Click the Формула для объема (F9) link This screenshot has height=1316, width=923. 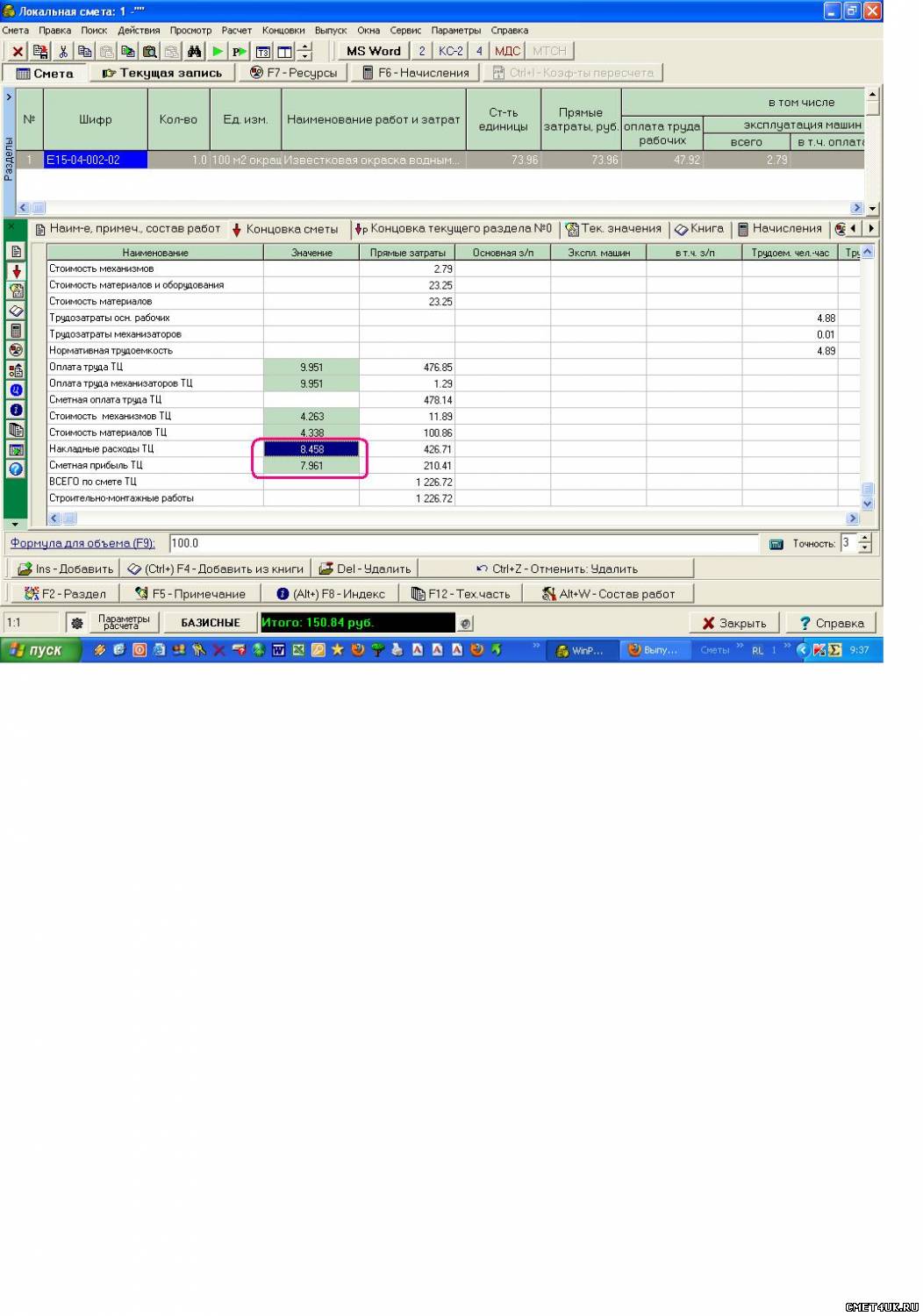82,543
